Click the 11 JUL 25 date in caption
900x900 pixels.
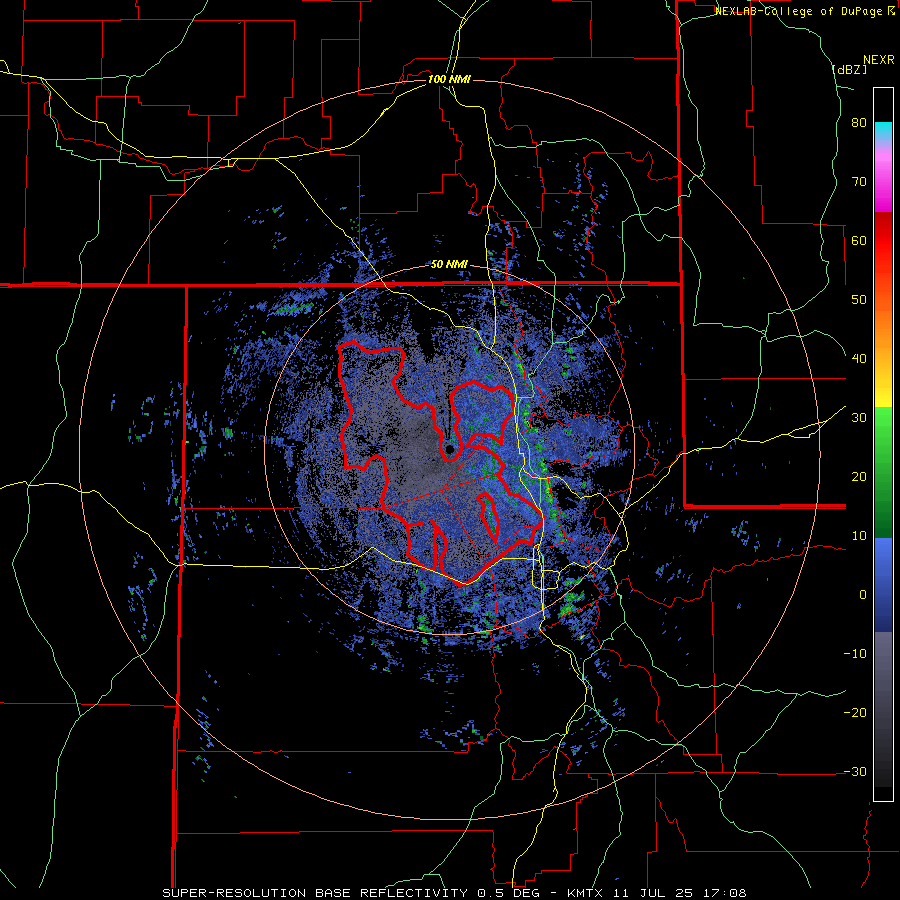click(654, 893)
